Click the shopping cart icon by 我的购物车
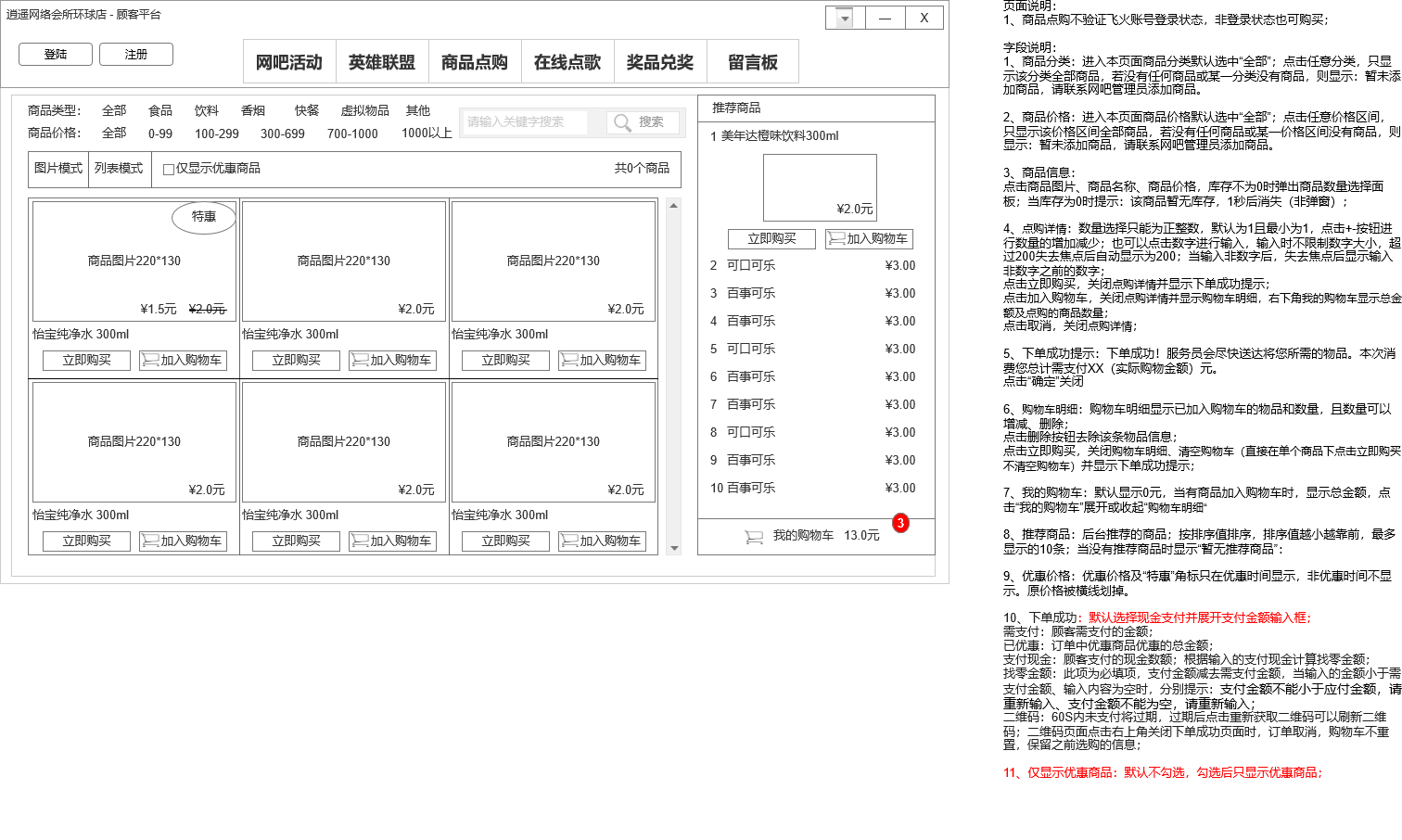 [754, 536]
